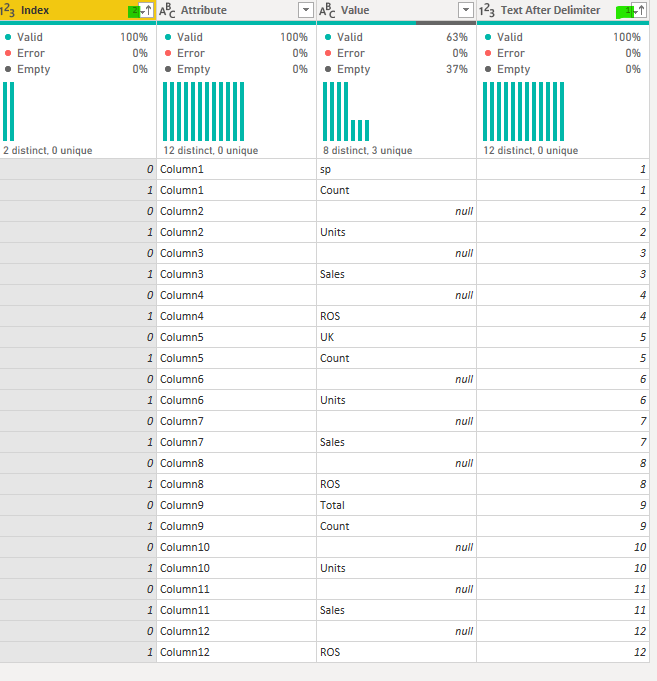Image resolution: width=657 pixels, height=681 pixels.
Task: Open Text After Delimiter sort/filter dropdown
Action: pyautogui.click(x=638, y=10)
